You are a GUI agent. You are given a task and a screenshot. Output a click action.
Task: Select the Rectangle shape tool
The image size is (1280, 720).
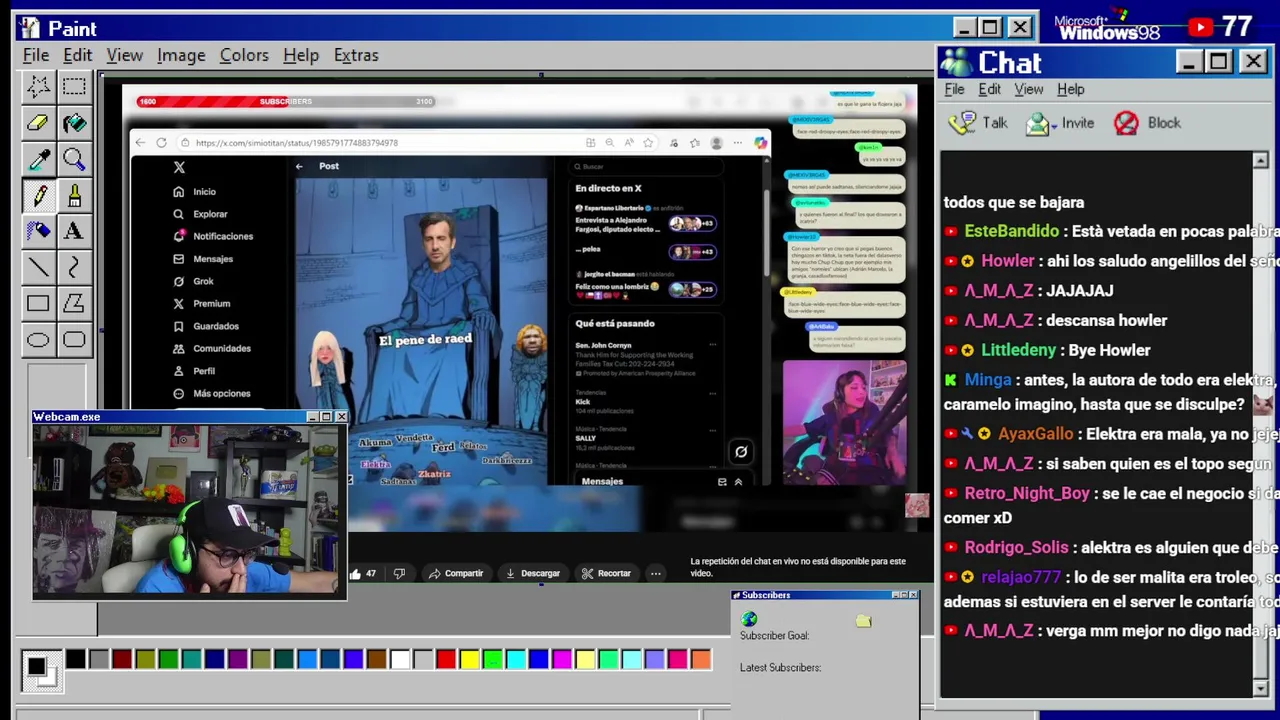(38, 303)
